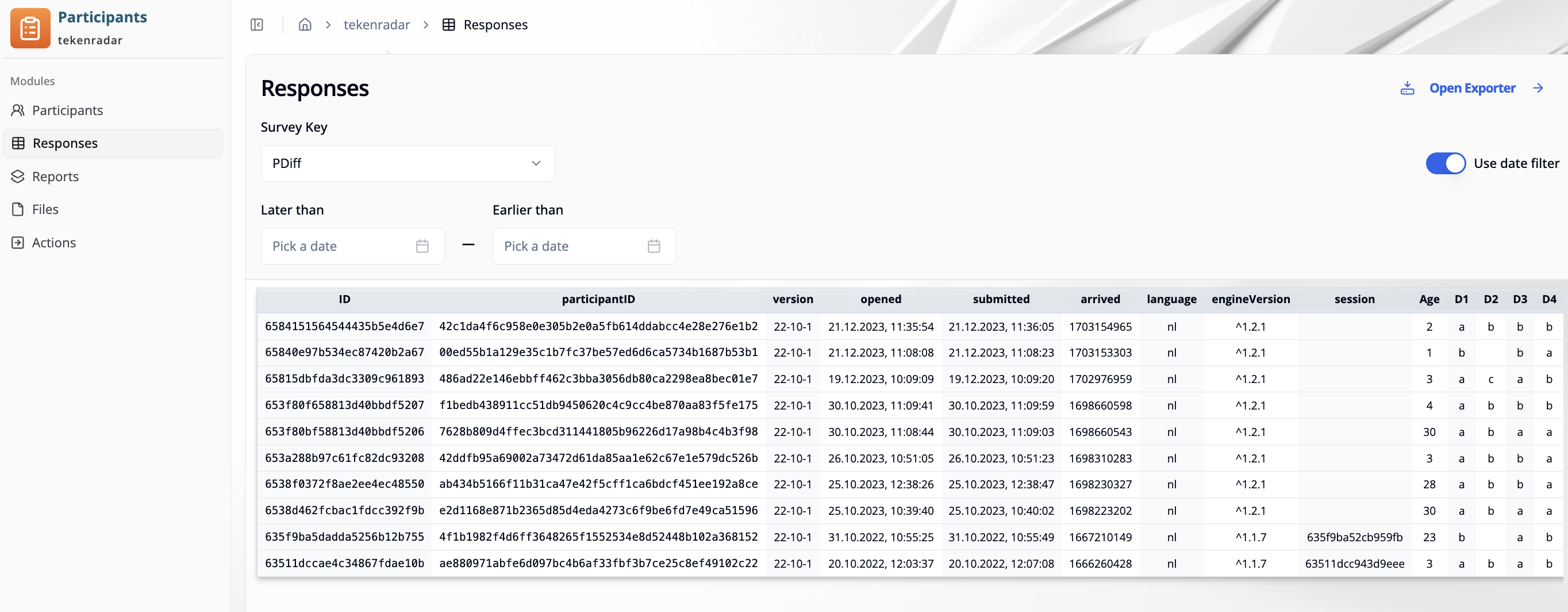
Task: Click the sidebar collapse panel icon
Action: tap(257, 25)
